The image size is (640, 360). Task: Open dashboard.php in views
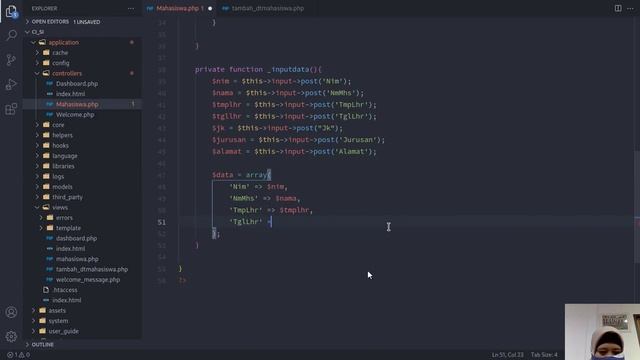pyautogui.click(x=76, y=238)
